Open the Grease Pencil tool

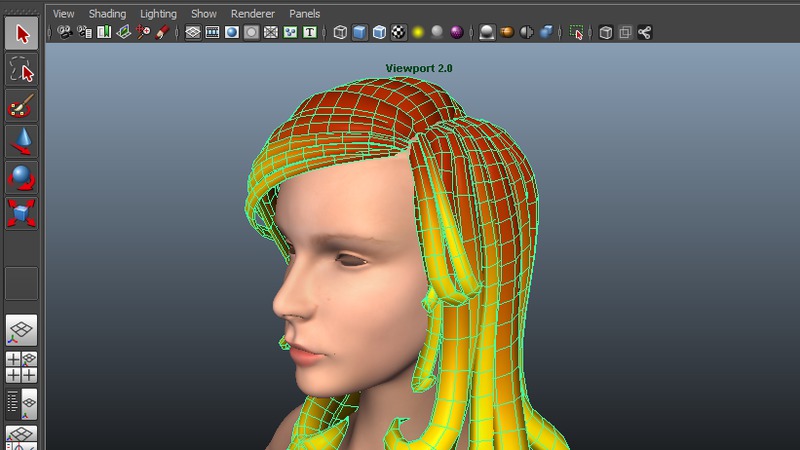pyautogui.click(x=161, y=32)
